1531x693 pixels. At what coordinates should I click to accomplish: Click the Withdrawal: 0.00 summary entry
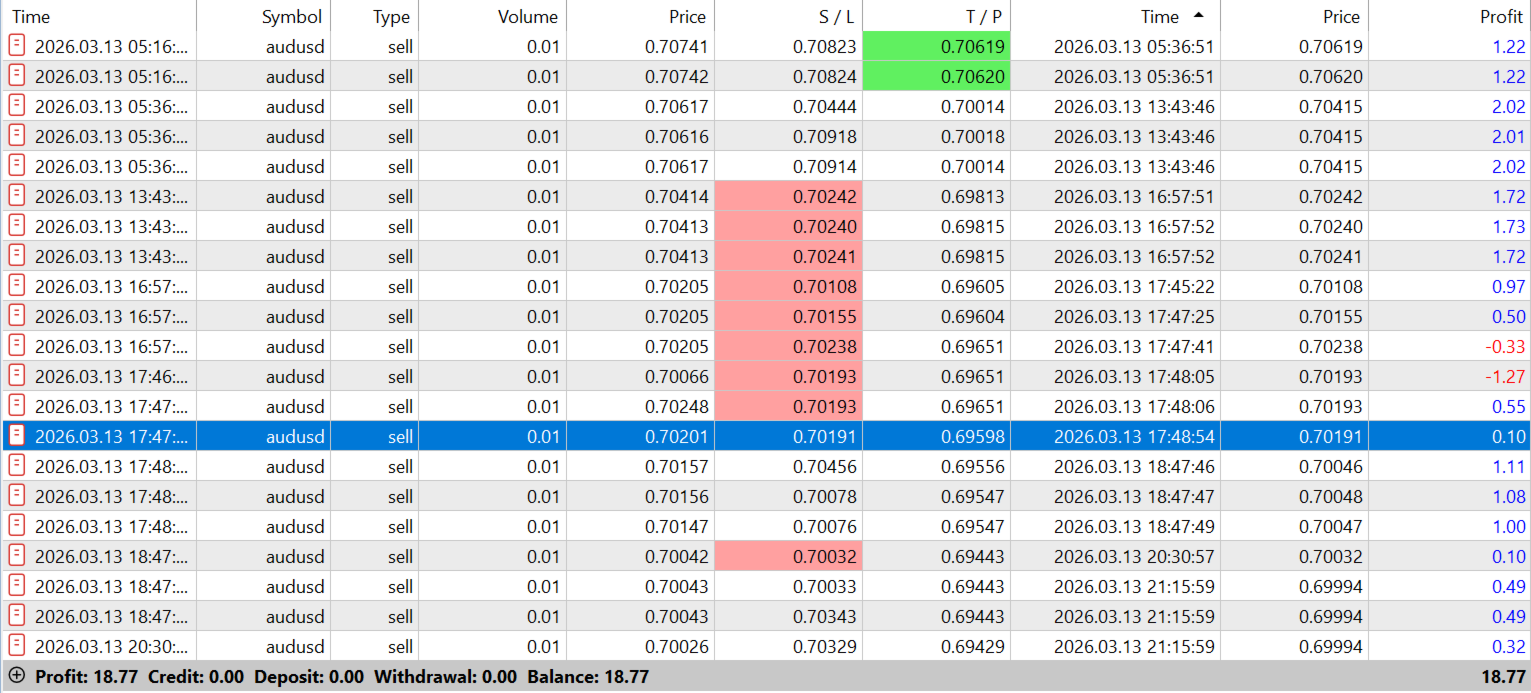[x=445, y=677]
